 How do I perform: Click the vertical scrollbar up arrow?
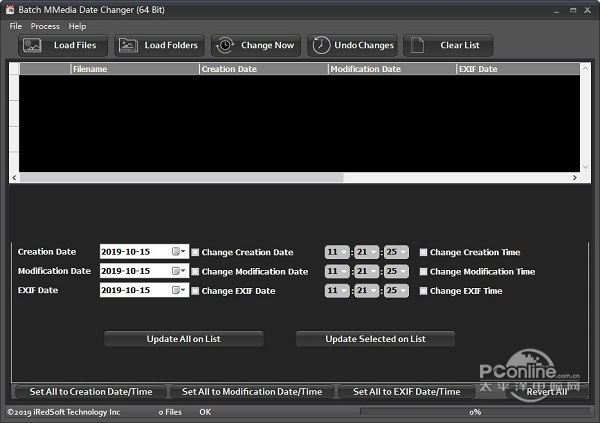point(585,68)
